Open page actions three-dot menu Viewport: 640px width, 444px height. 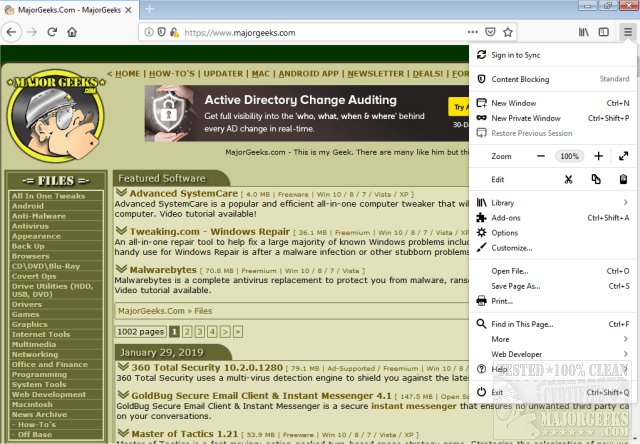(x=473, y=32)
